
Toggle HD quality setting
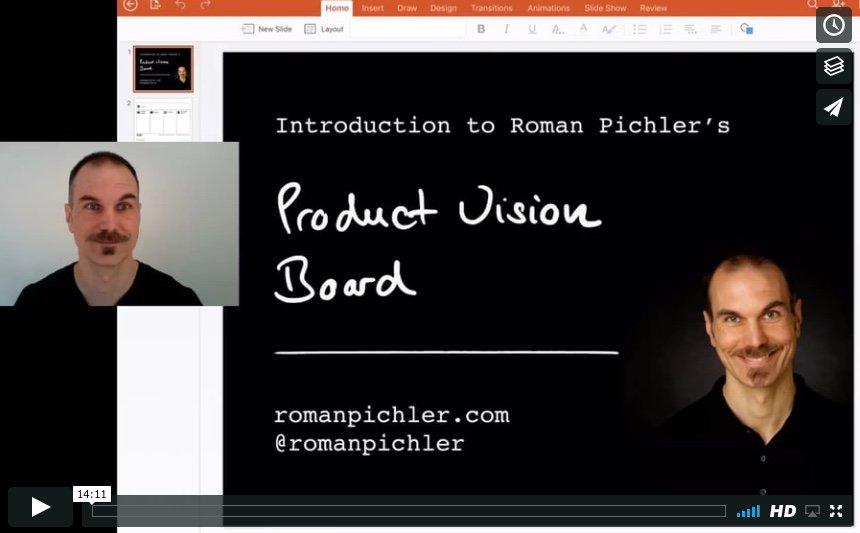pyautogui.click(x=783, y=512)
